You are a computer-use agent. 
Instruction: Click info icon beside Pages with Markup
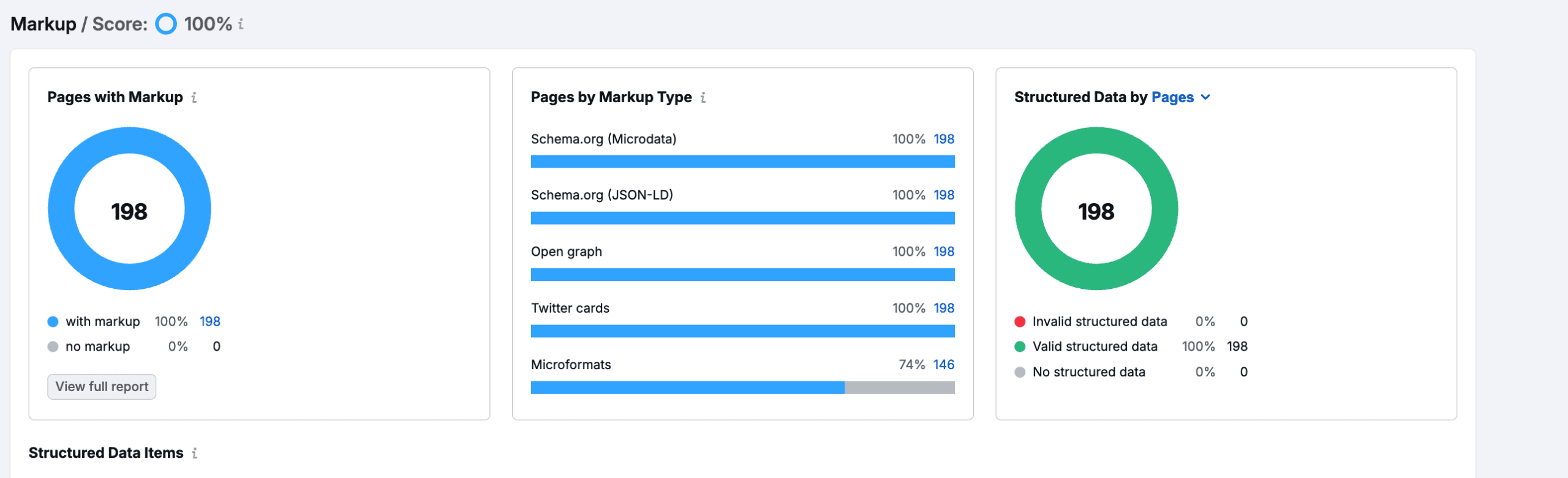point(194,97)
